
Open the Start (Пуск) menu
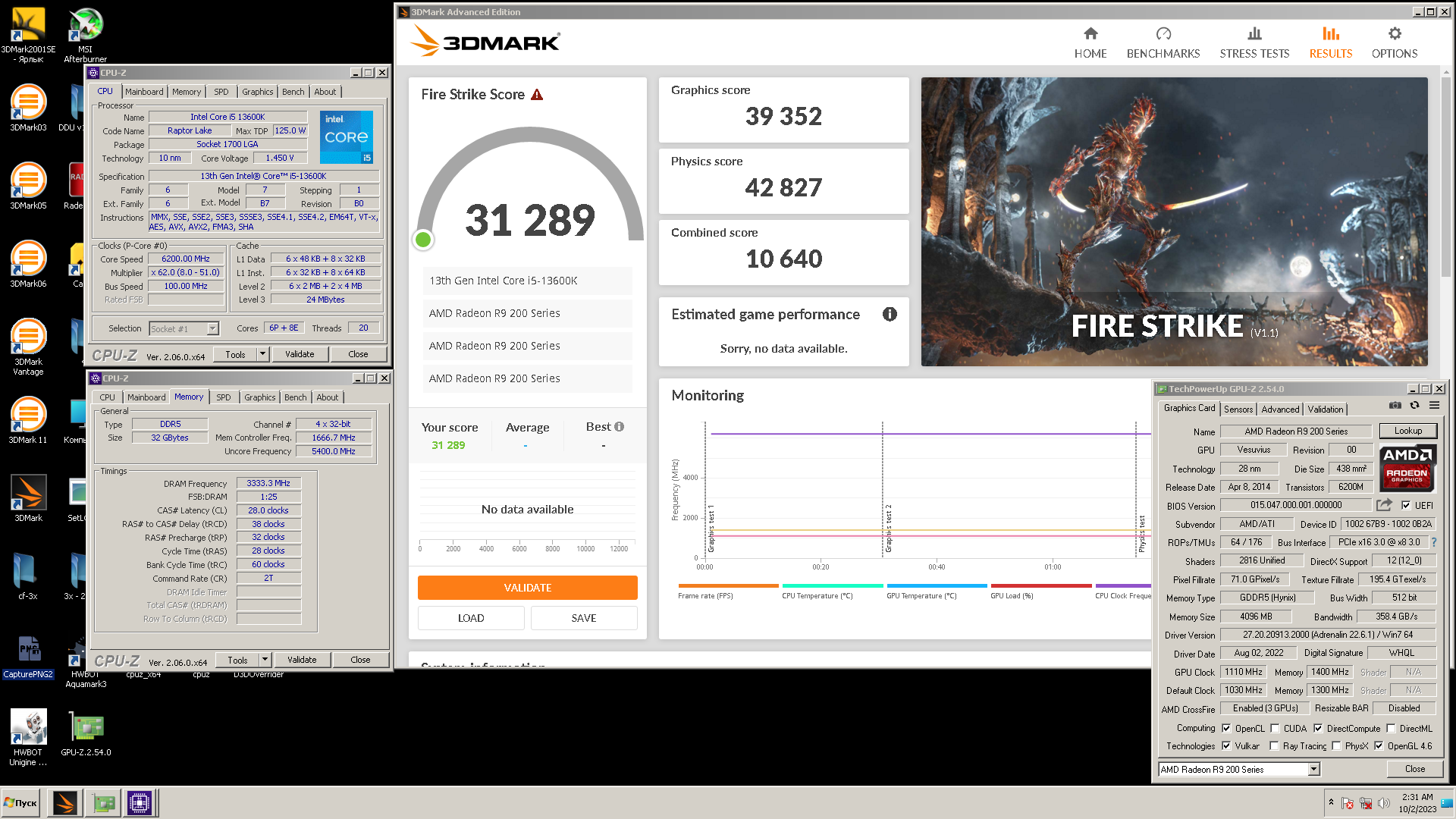point(20,802)
